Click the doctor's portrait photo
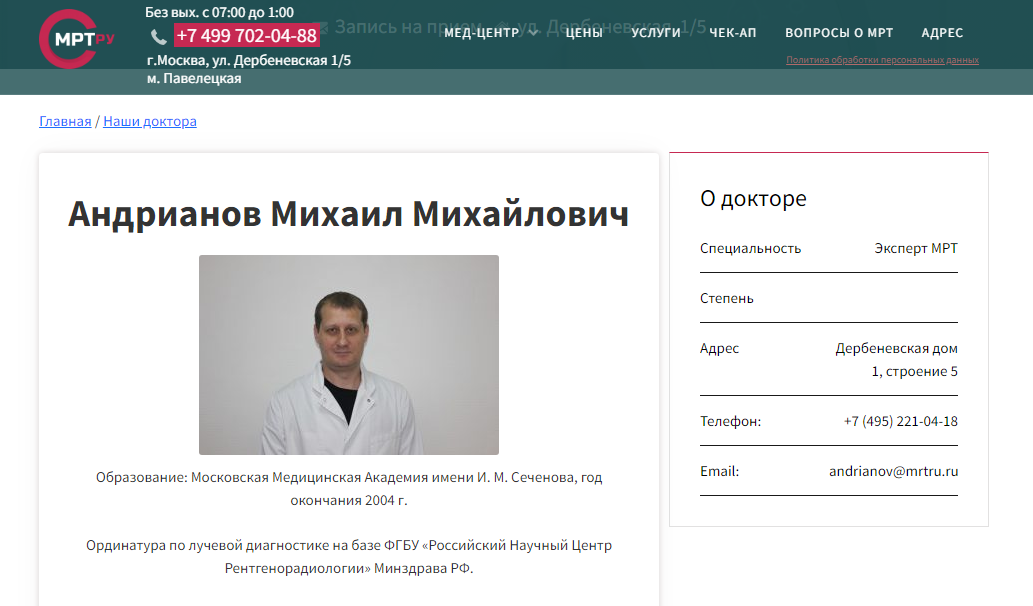 tap(349, 354)
